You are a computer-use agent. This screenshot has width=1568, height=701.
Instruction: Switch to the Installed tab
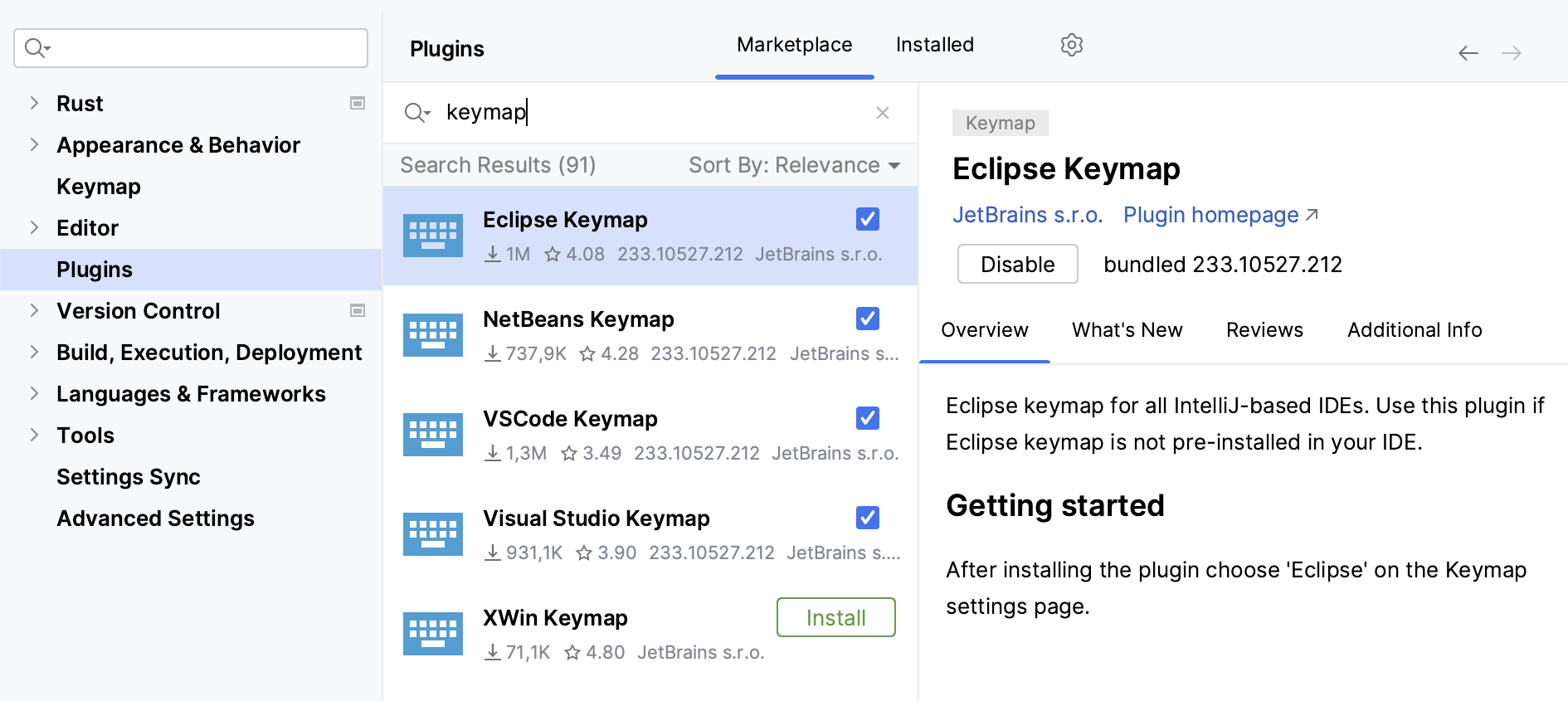934,45
